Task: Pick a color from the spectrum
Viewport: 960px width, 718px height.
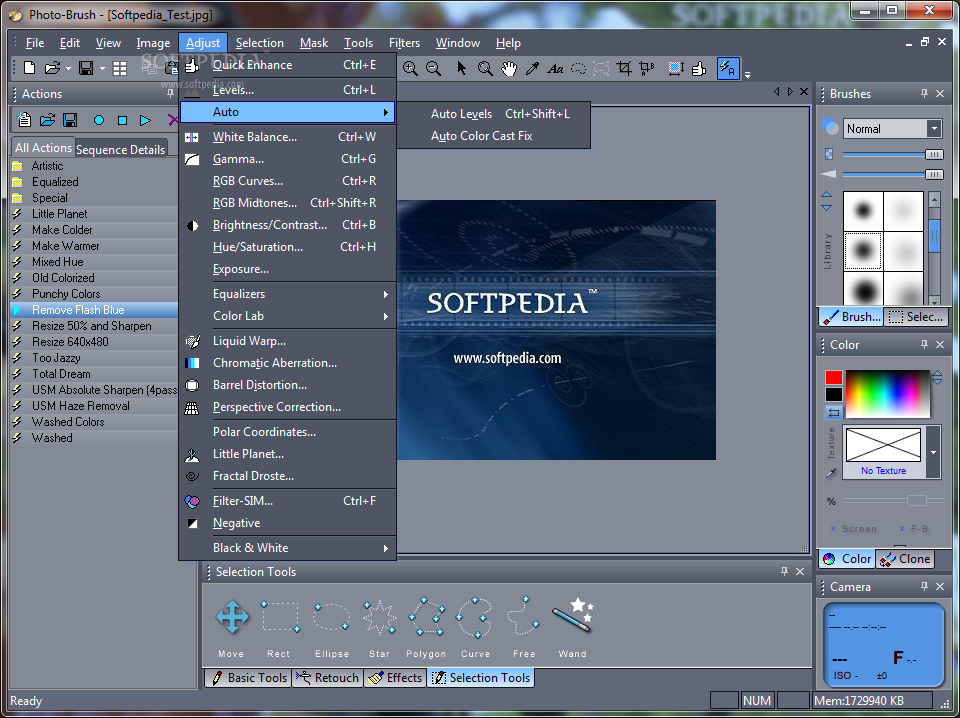Action: [x=888, y=394]
